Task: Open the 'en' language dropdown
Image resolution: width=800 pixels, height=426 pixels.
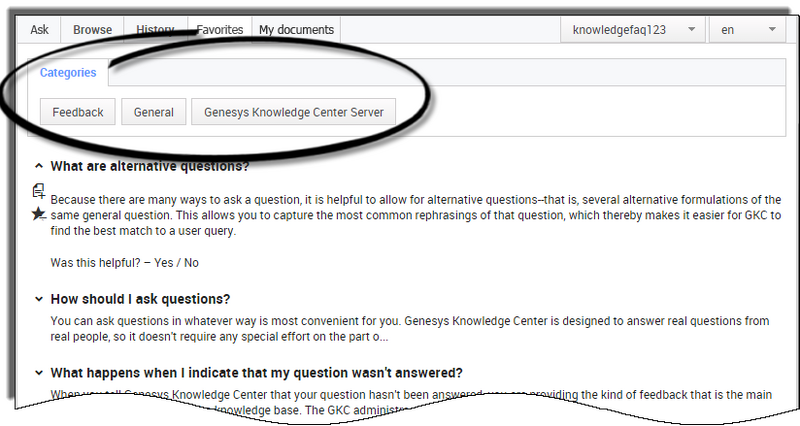Action: point(748,30)
